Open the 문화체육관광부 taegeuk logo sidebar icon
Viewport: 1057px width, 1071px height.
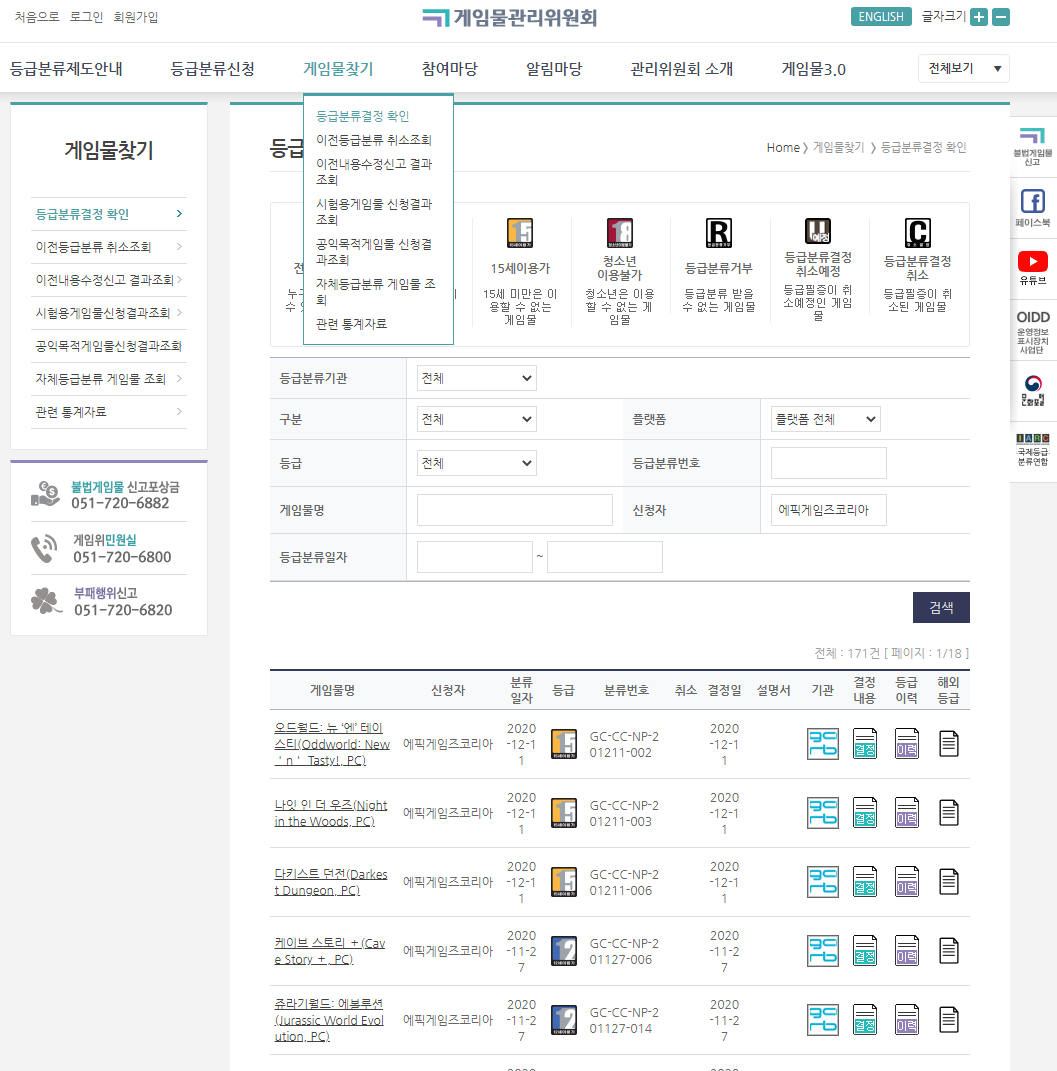[x=1032, y=391]
